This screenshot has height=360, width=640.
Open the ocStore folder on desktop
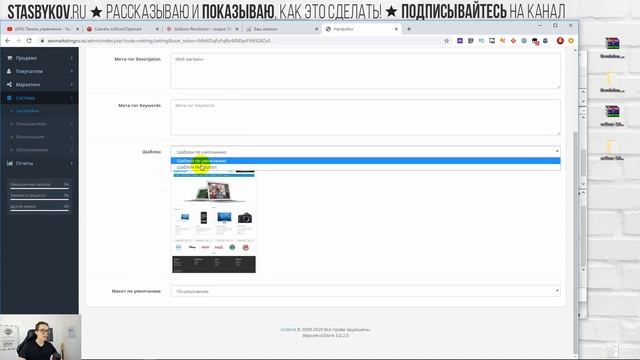pyautogui.click(x=612, y=149)
